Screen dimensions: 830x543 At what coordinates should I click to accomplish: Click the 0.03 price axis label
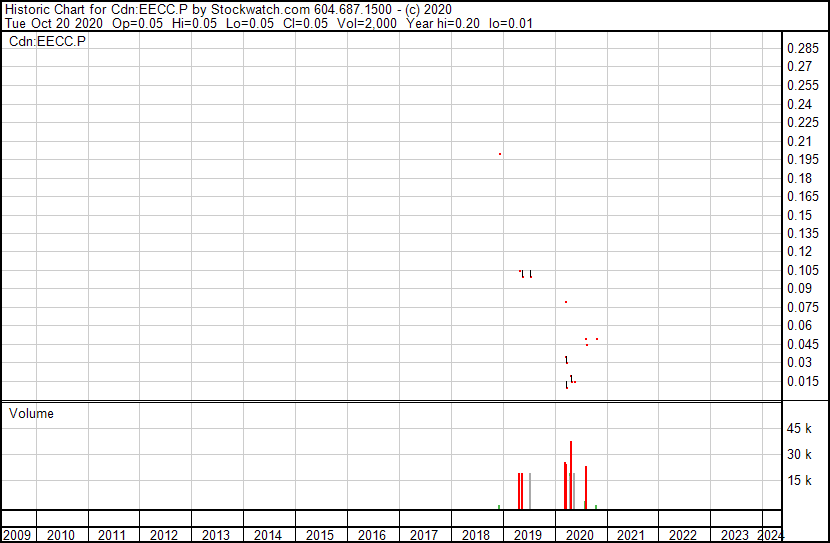point(799,362)
